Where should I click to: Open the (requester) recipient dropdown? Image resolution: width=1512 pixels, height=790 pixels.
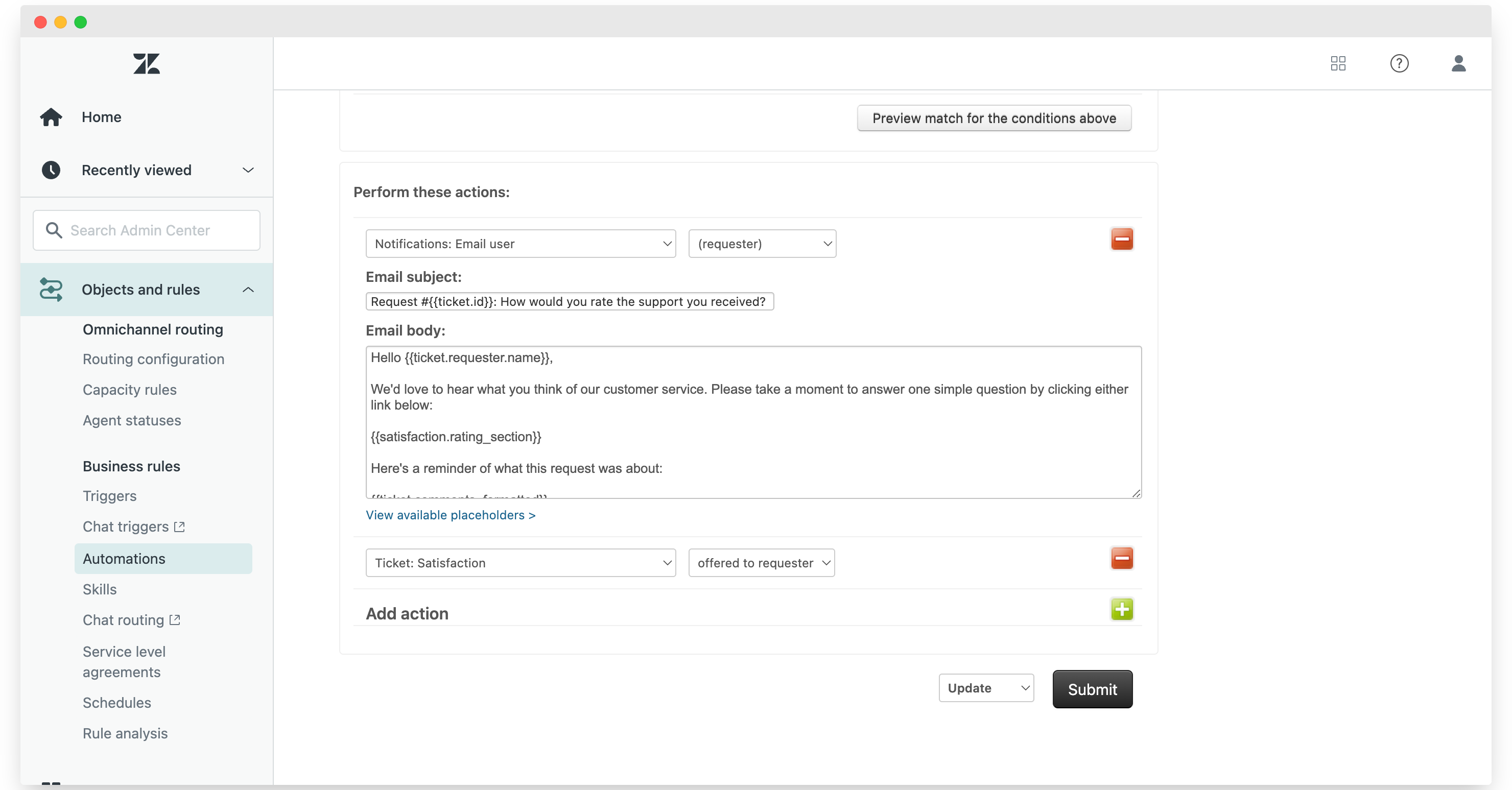762,244
